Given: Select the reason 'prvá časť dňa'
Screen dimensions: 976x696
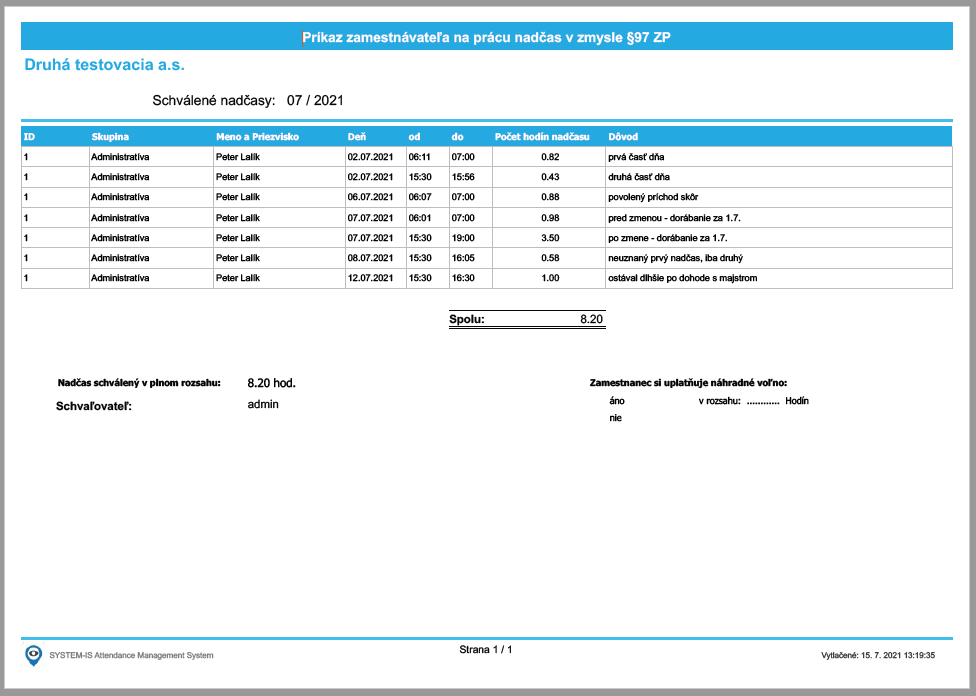Looking at the screenshot, I should tap(636, 157).
